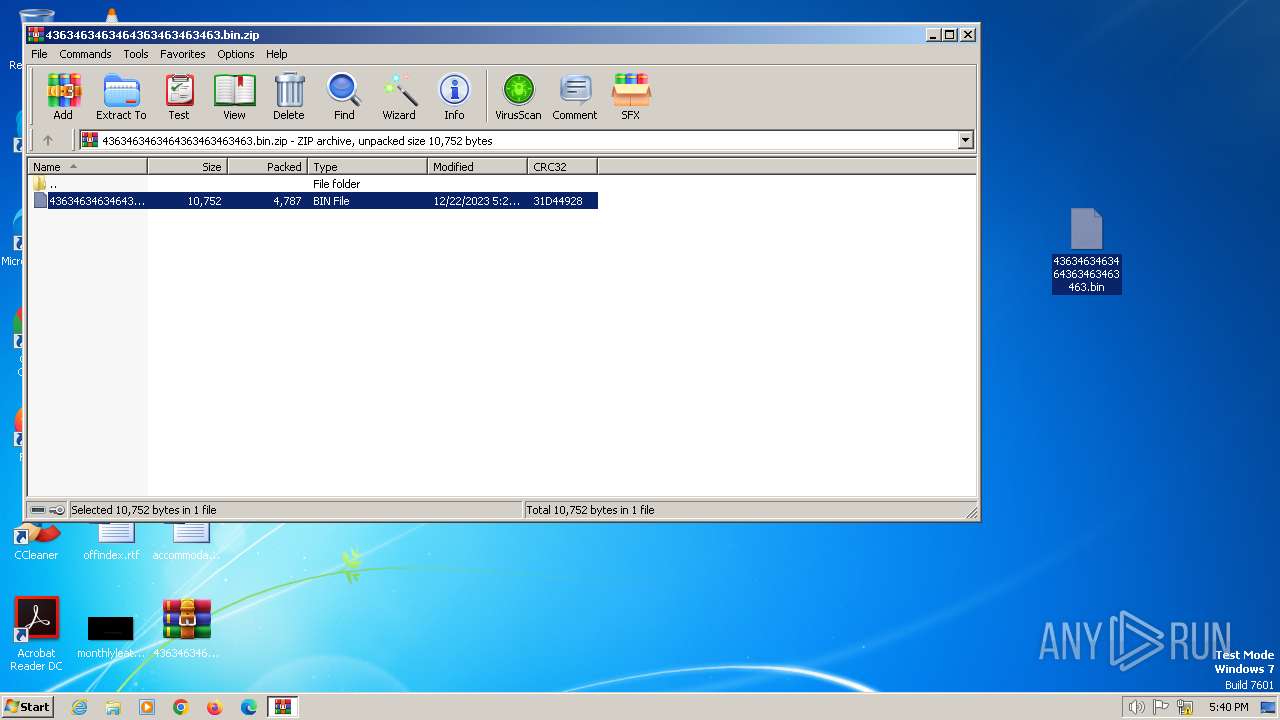Open the View toolbar icon

pyautogui.click(x=234, y=97)
